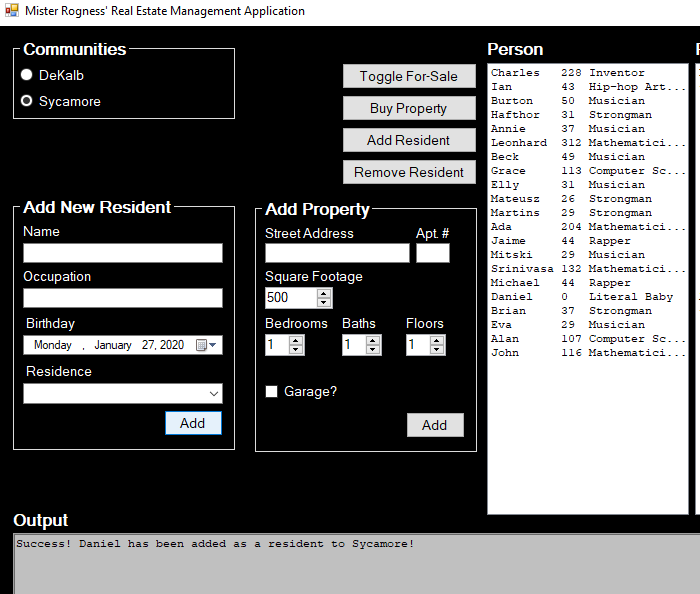Decrease Bedrooms count with down arrow
Image resolution: width=700 pixels, height=594 pixels.
296,350
